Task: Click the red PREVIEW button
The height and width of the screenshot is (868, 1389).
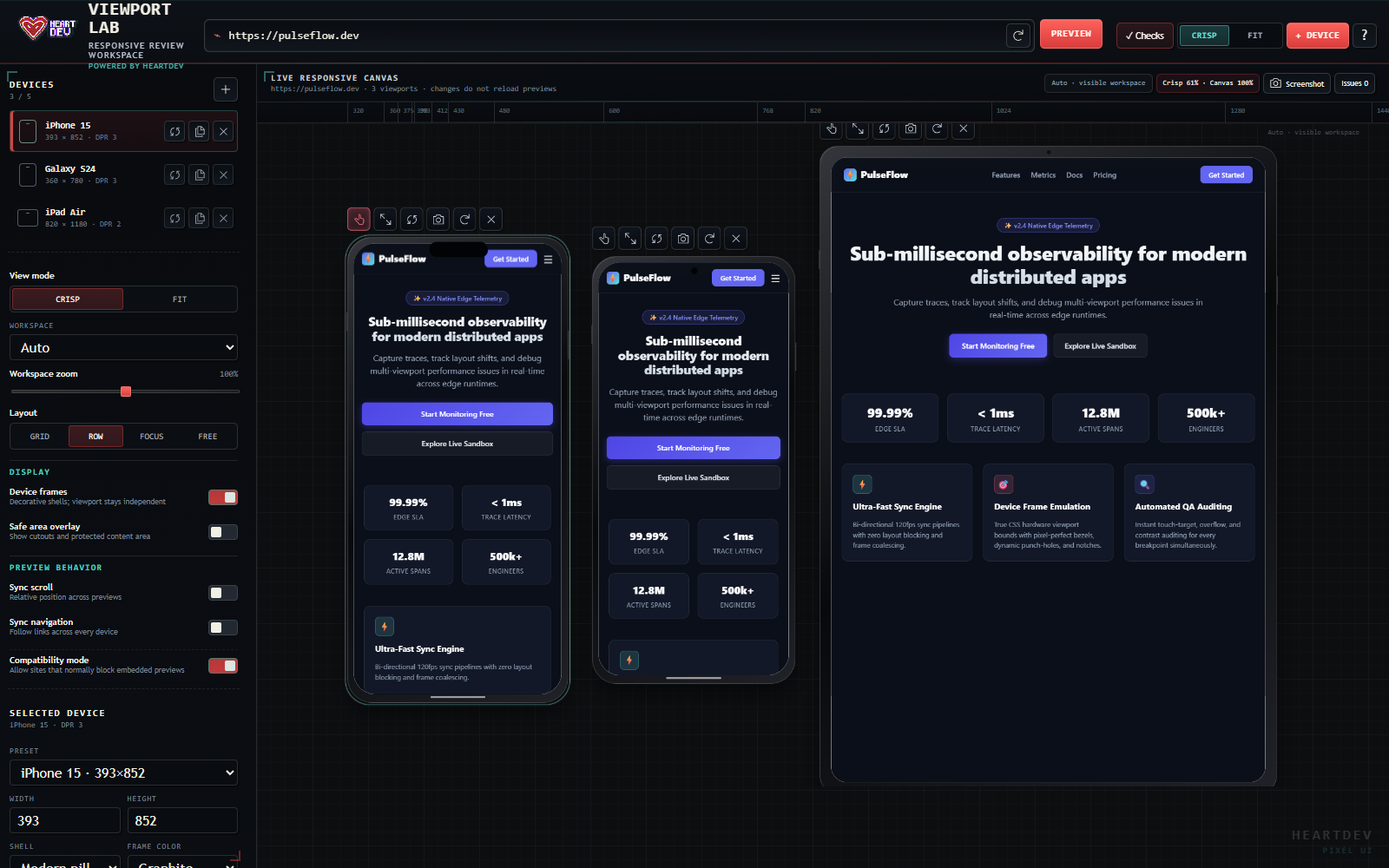Action: pyautogui.click(x=1071, y=34)
